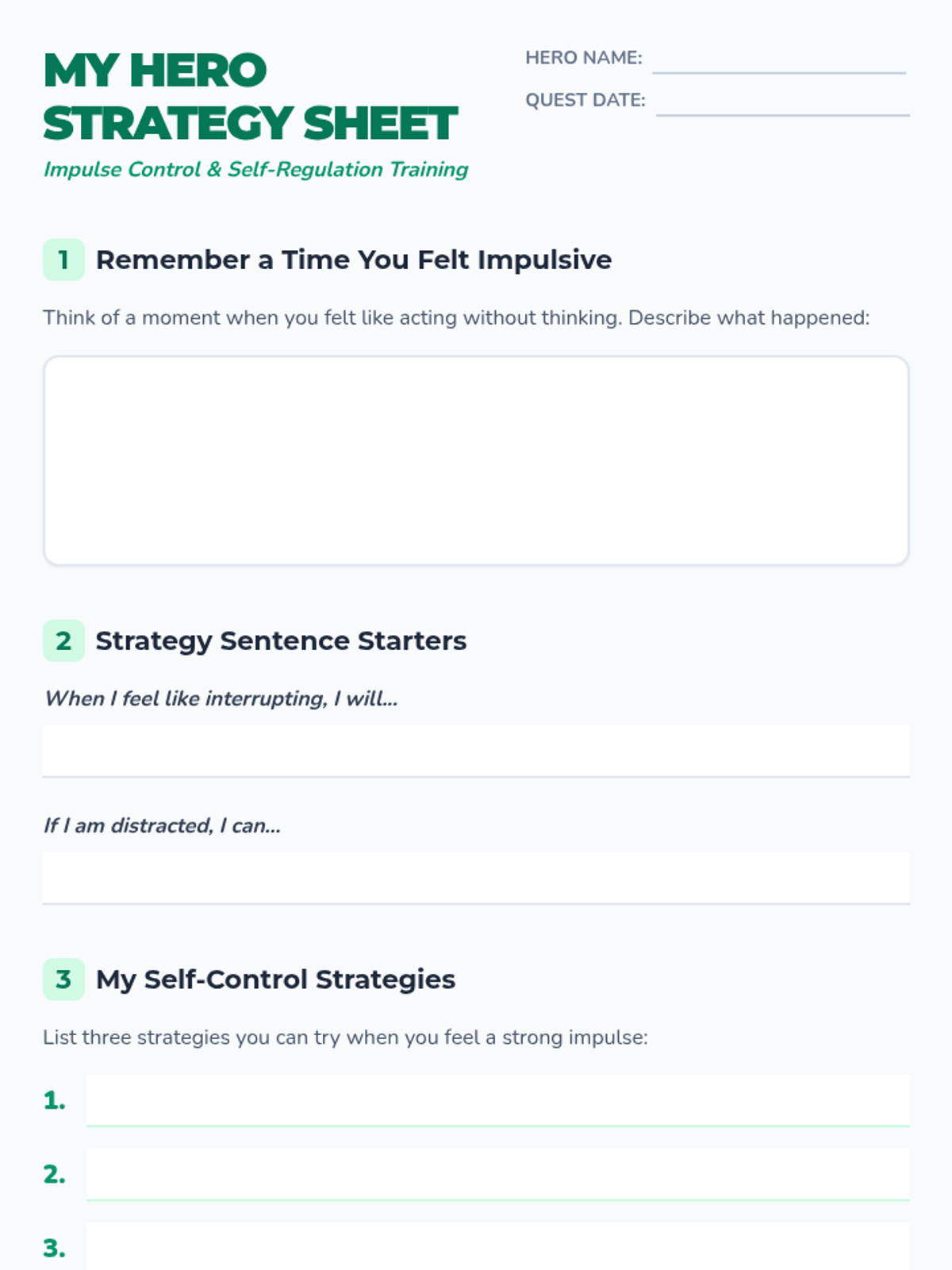952x1270 pixels.
Task: Click the HERO NAME label
Action: pos(583,58)
